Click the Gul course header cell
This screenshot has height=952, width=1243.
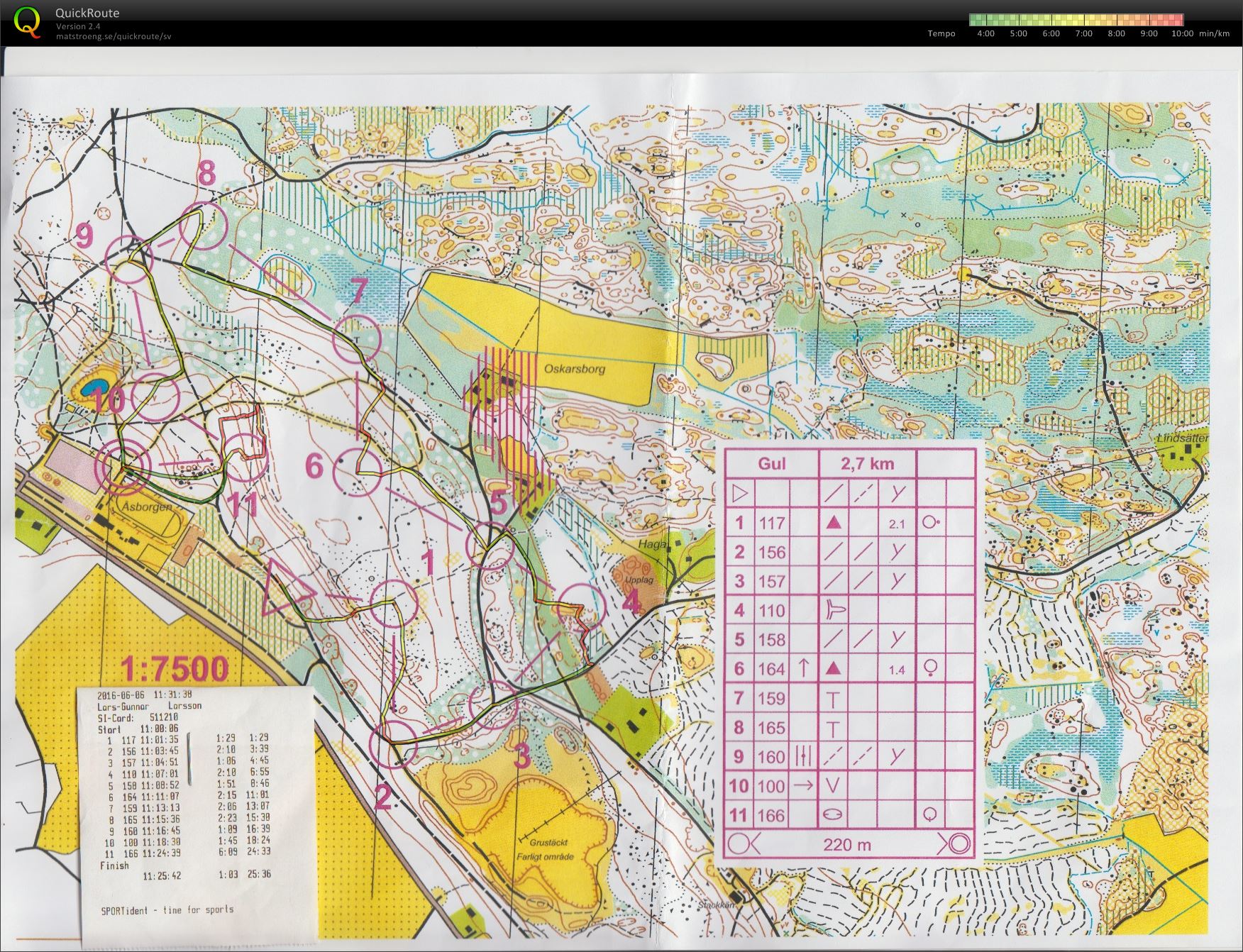pos(772,464)
